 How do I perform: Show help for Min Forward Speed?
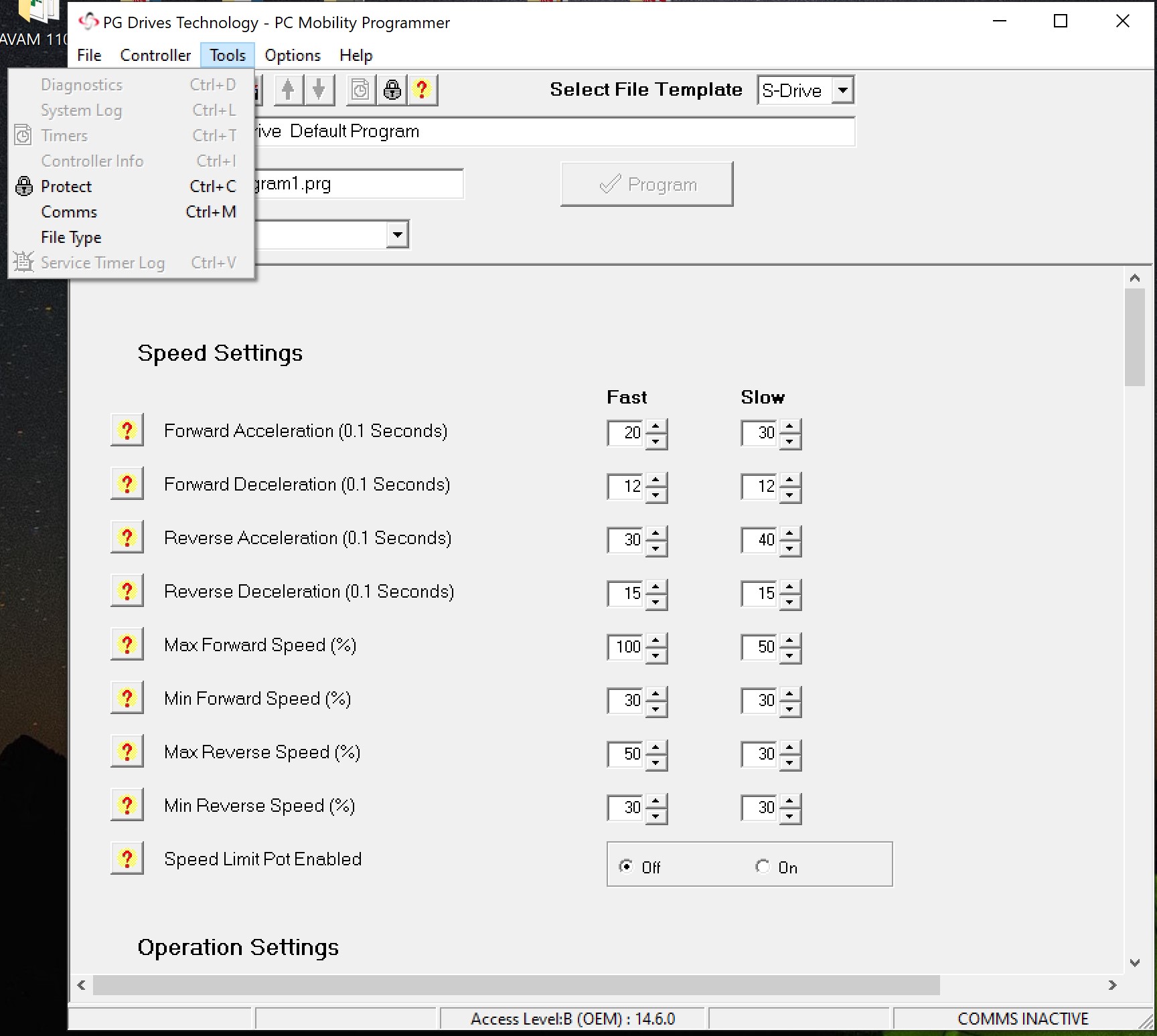pyautogui.click(x=127, y=699)
